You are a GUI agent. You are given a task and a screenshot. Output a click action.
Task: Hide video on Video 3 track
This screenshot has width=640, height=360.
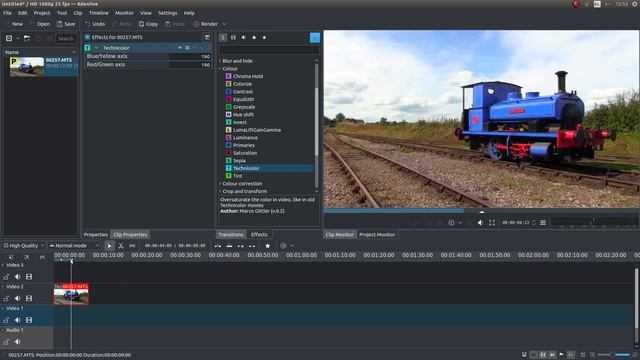pos(29,277)
